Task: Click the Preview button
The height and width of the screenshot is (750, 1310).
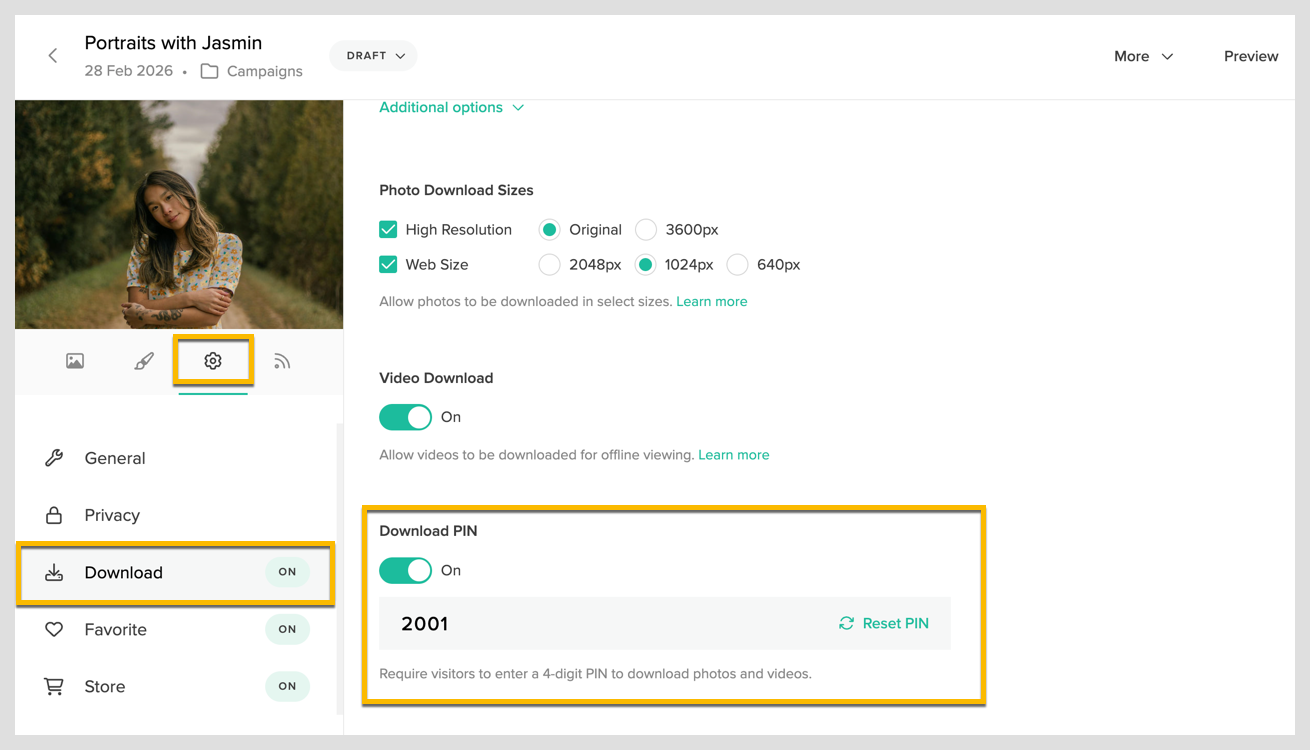Action: coord(1251,56)
